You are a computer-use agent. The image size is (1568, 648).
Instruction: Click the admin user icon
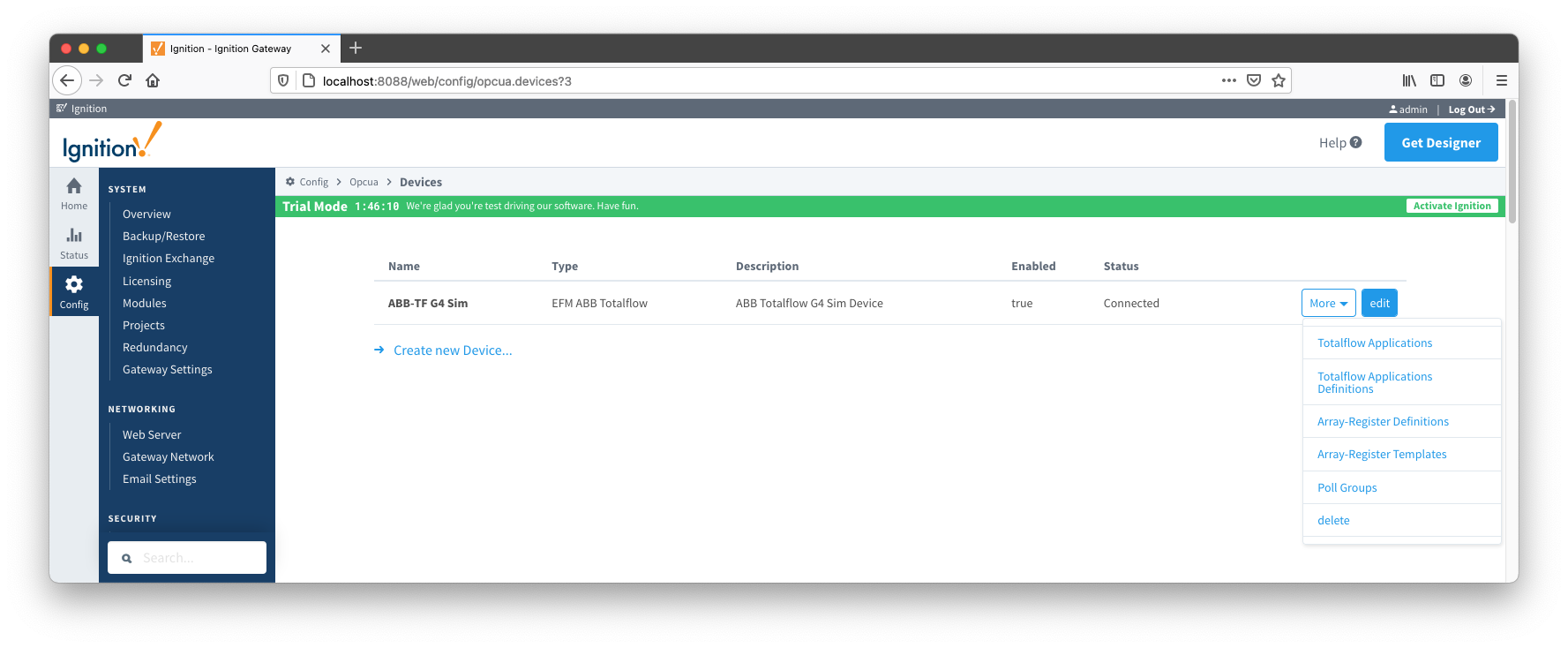[1393, 109]
